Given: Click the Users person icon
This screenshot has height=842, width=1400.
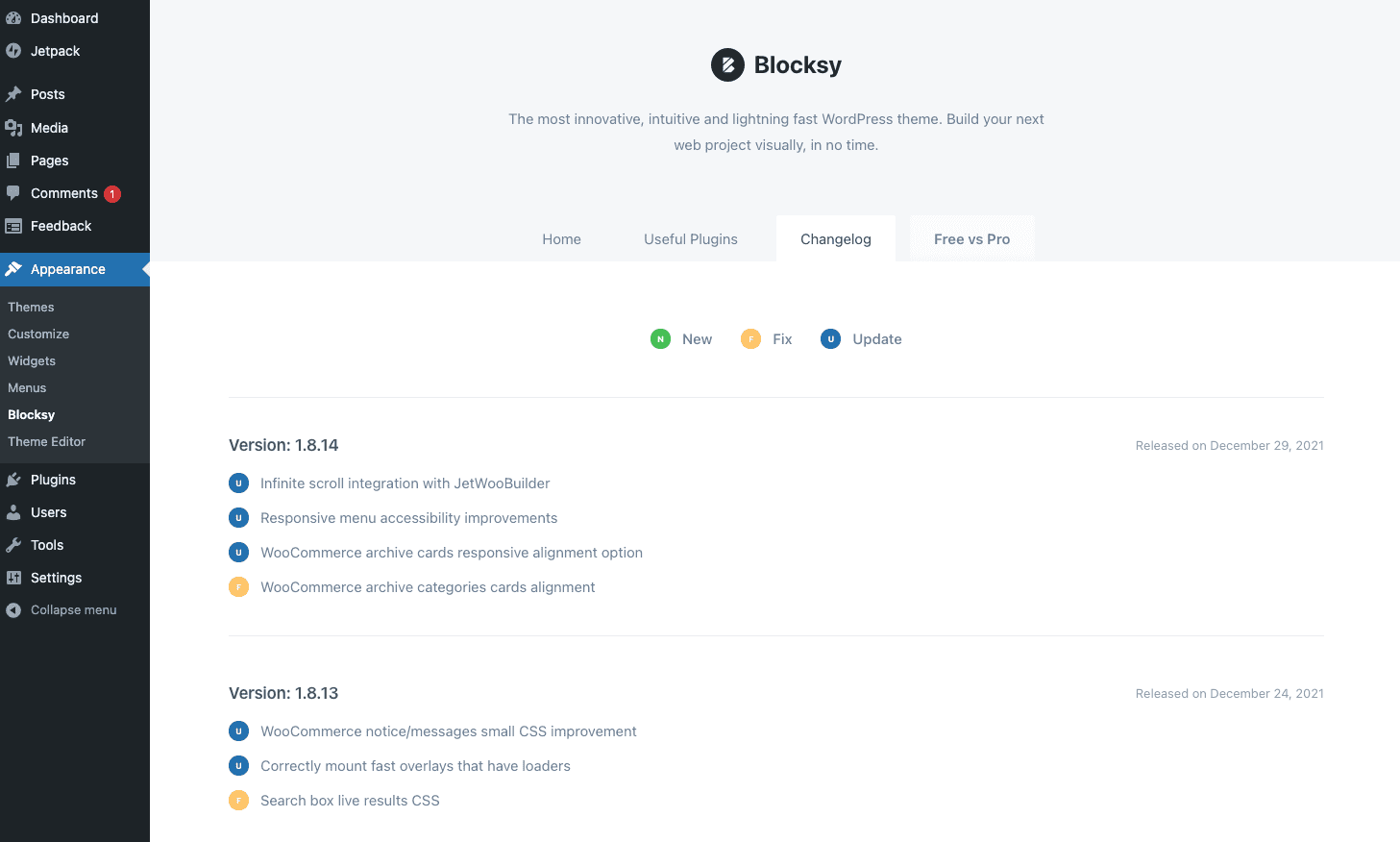Looking at the screenshot, I should [x=13, y=512].
